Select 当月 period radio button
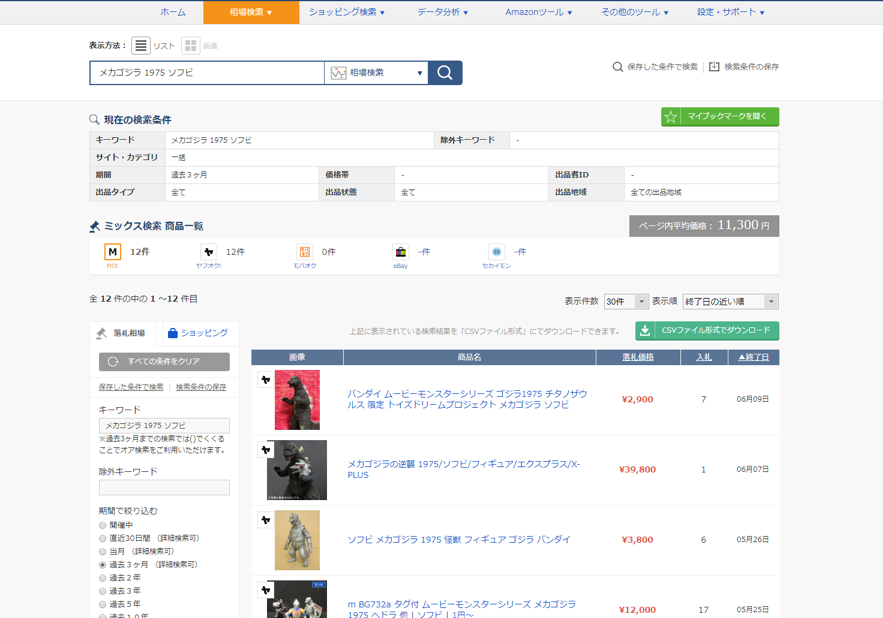This screenshot has width=883, height=618. 102,552
